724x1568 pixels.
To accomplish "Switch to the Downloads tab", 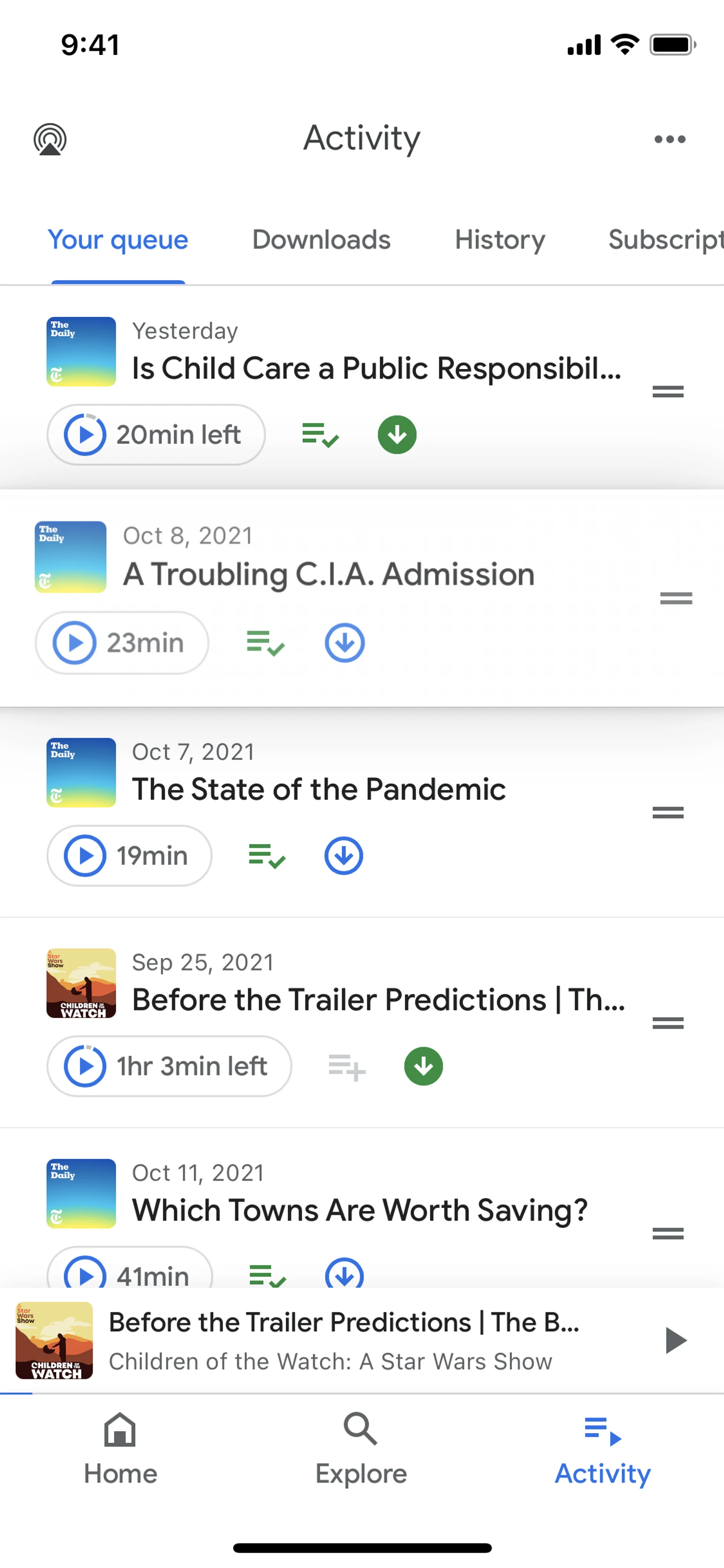I will pyautogui.click(x=321, y=240).
